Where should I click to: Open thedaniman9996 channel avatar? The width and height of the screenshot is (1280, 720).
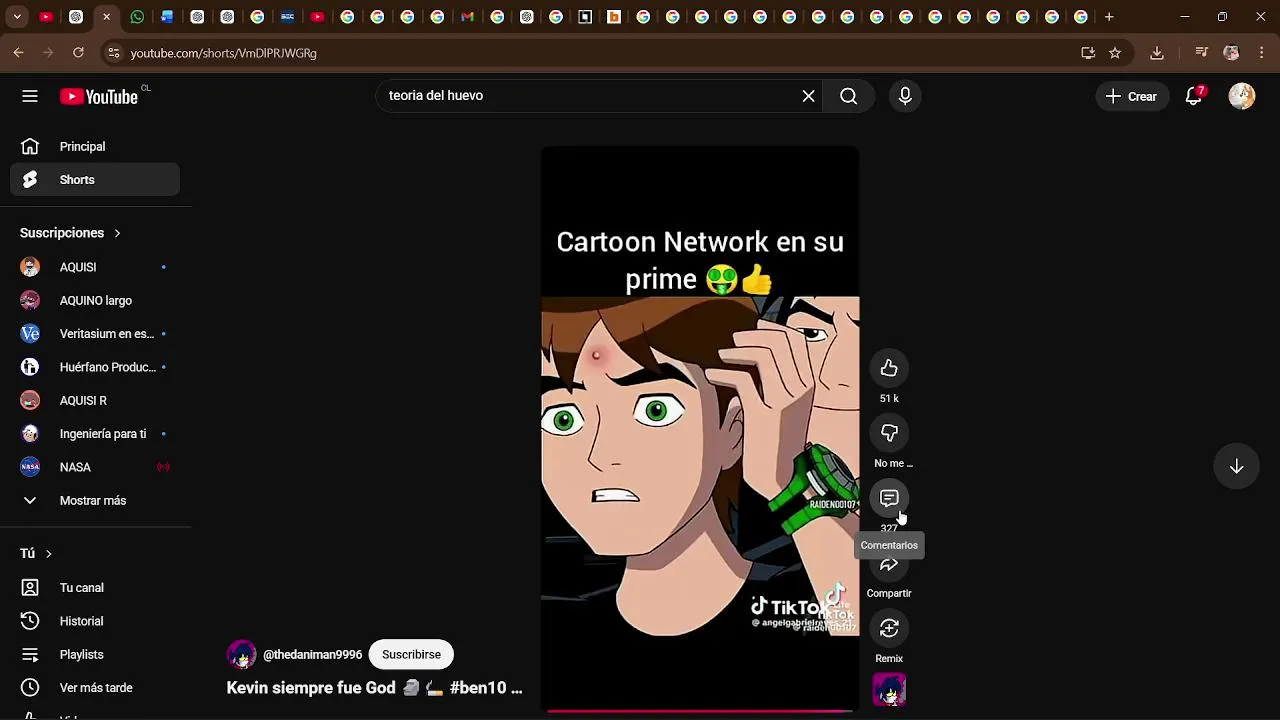pyautogui.click(x=241, y=655)
